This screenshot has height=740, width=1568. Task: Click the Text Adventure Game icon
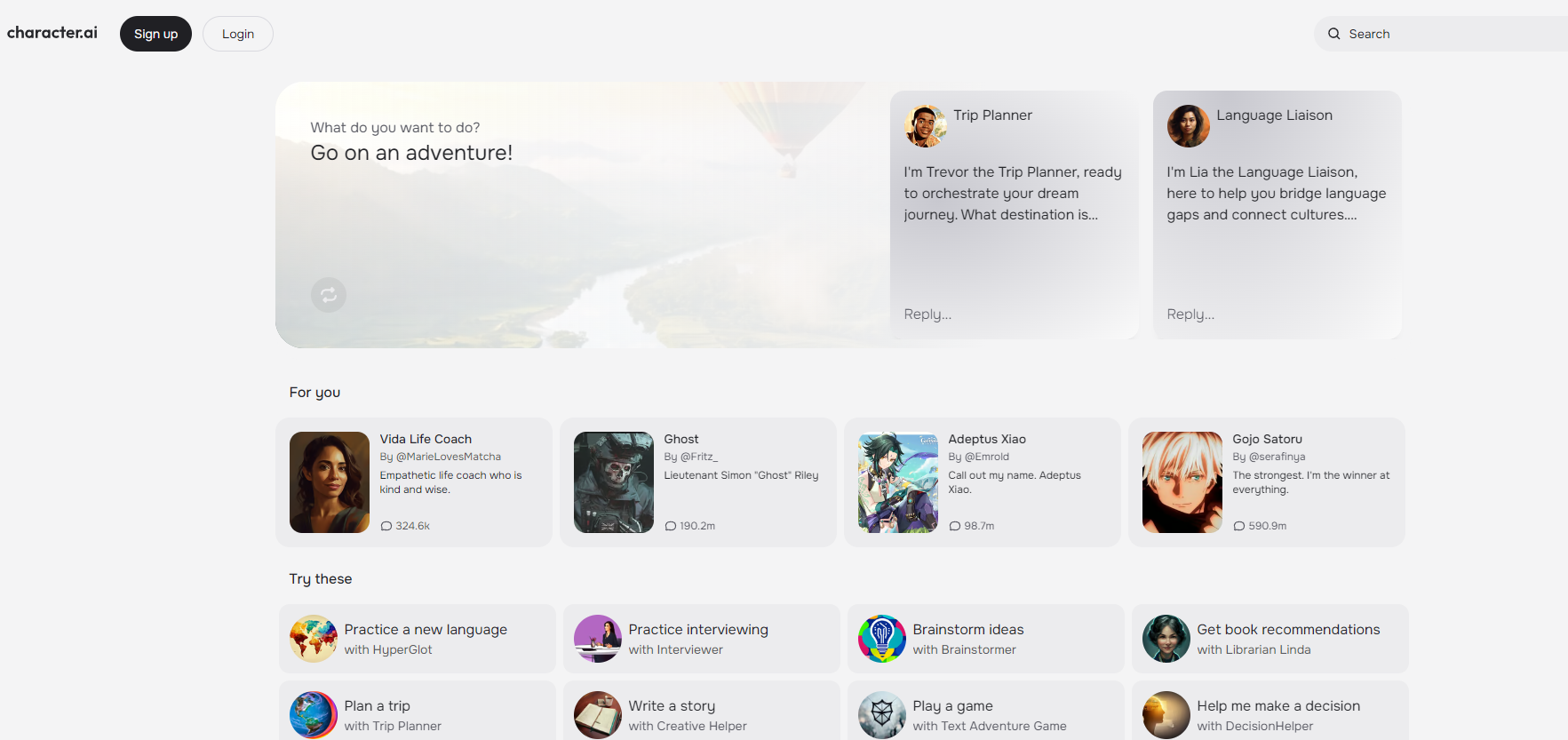(881, 715)
